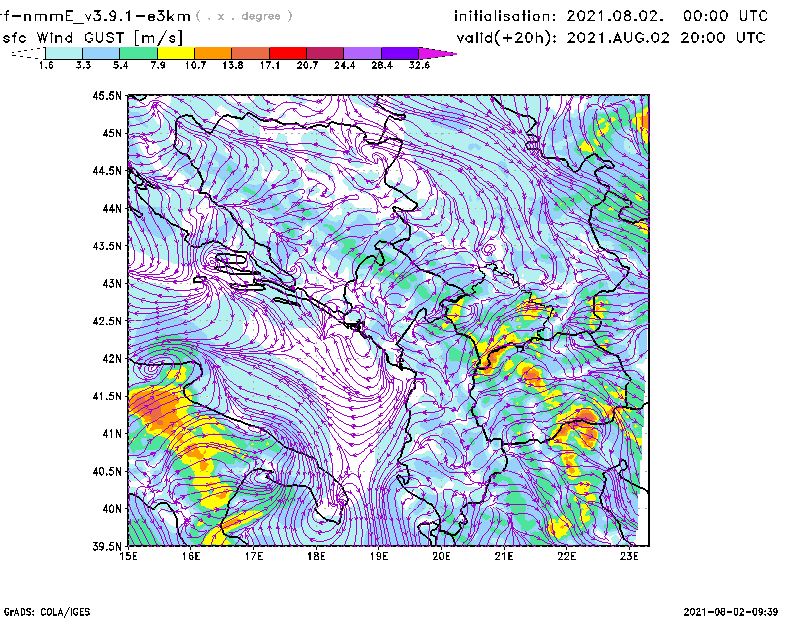Click the 41N latitude label

[x=112, y=434]
